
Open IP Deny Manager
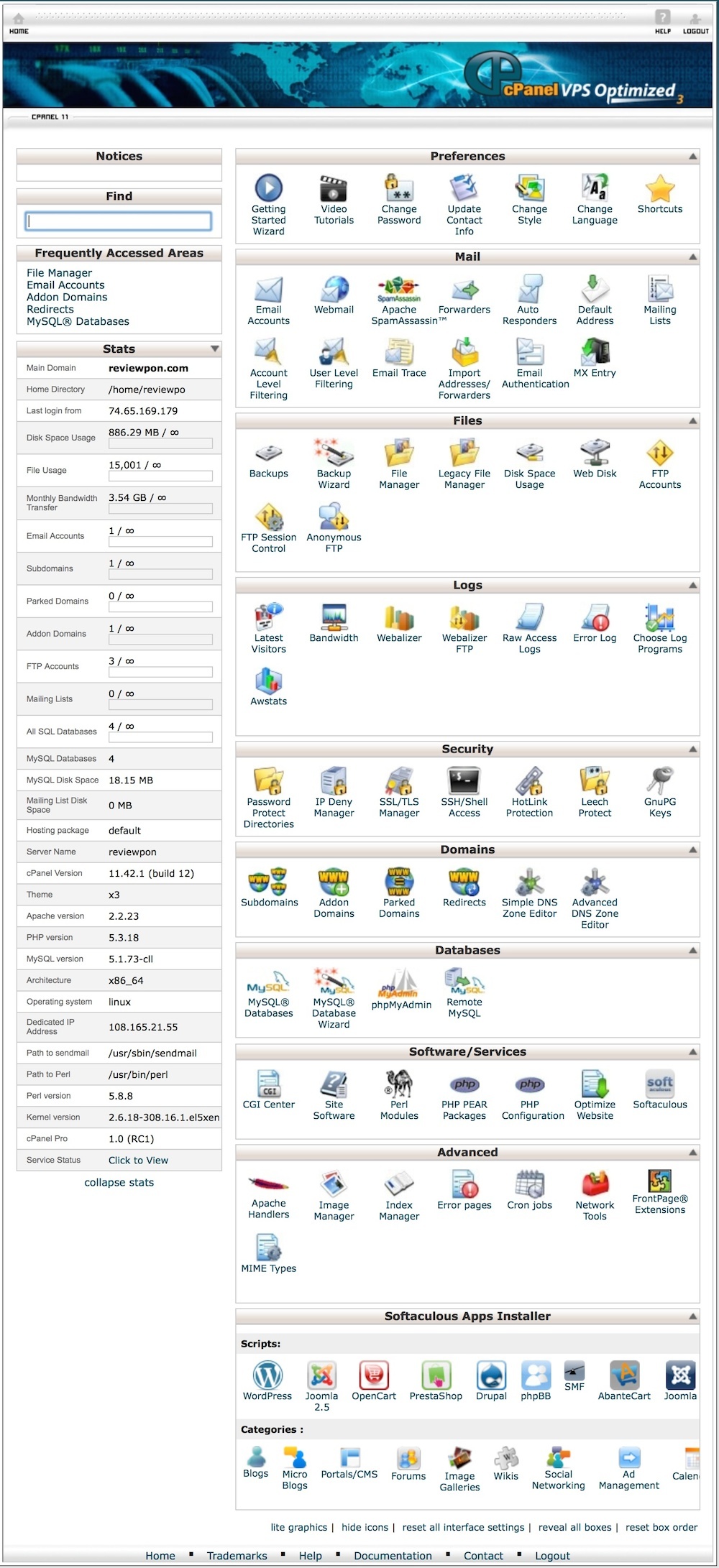(x=334, y=781)
